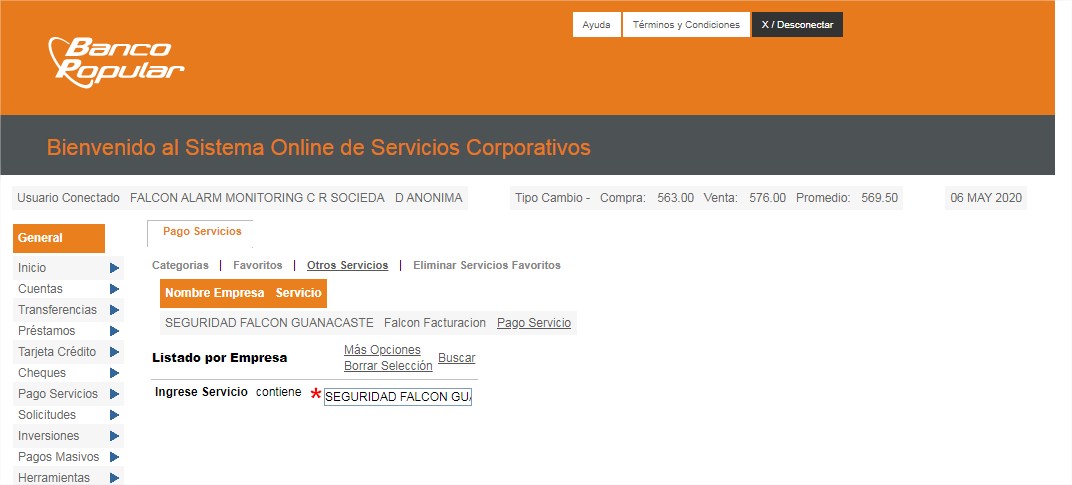Open Eliminar Servicios Favoritos
The width and height of the screenshot is (1072, 485).
coord(487,265)
